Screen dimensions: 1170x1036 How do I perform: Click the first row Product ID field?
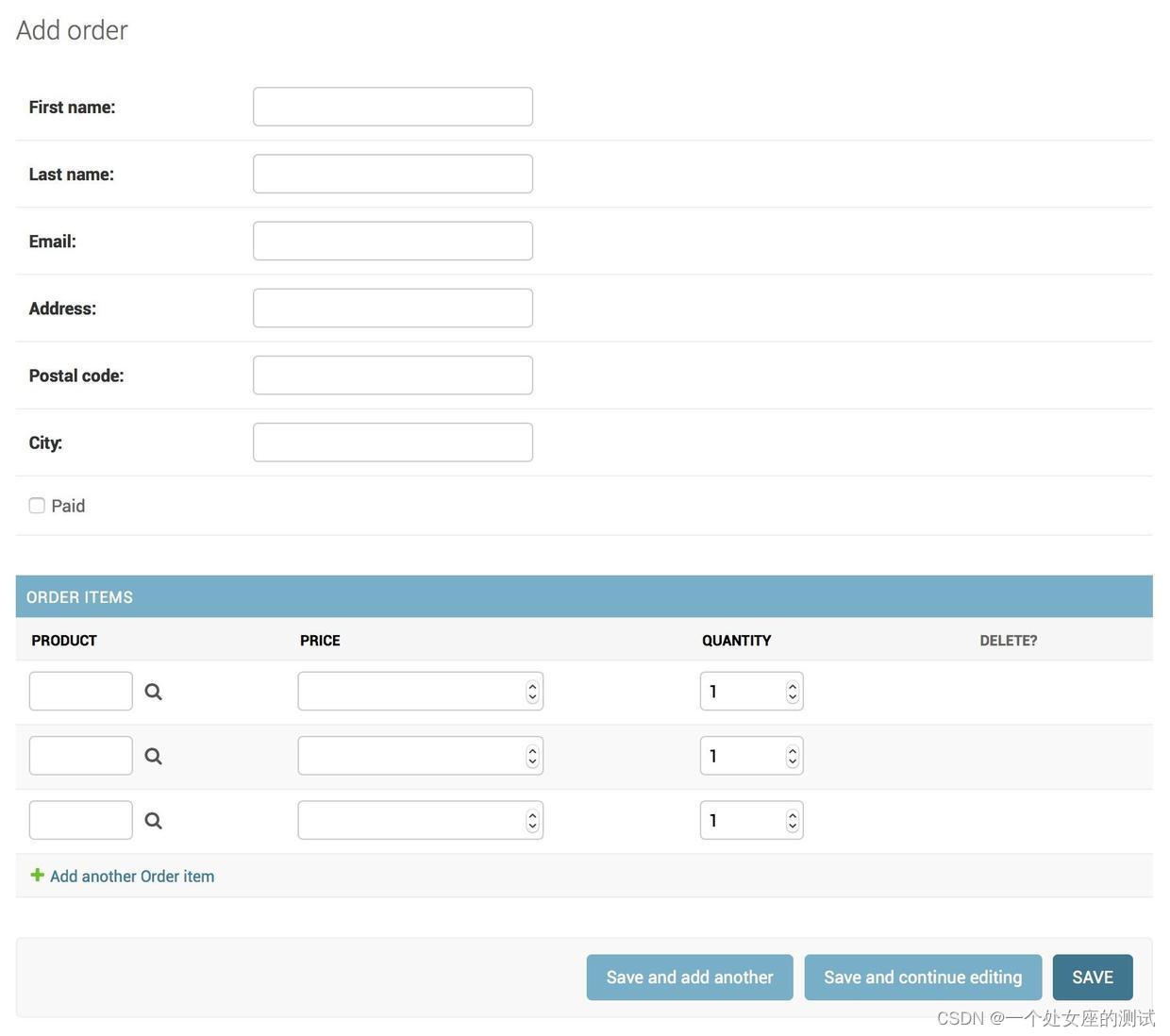[81, 692]
